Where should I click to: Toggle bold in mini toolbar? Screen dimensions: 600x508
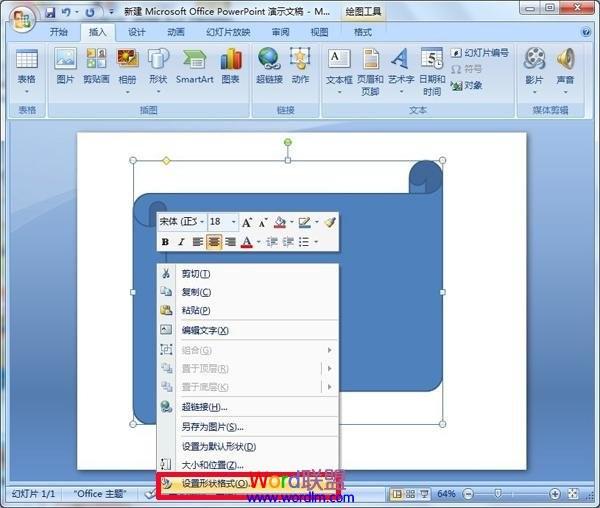pos(165,242)
